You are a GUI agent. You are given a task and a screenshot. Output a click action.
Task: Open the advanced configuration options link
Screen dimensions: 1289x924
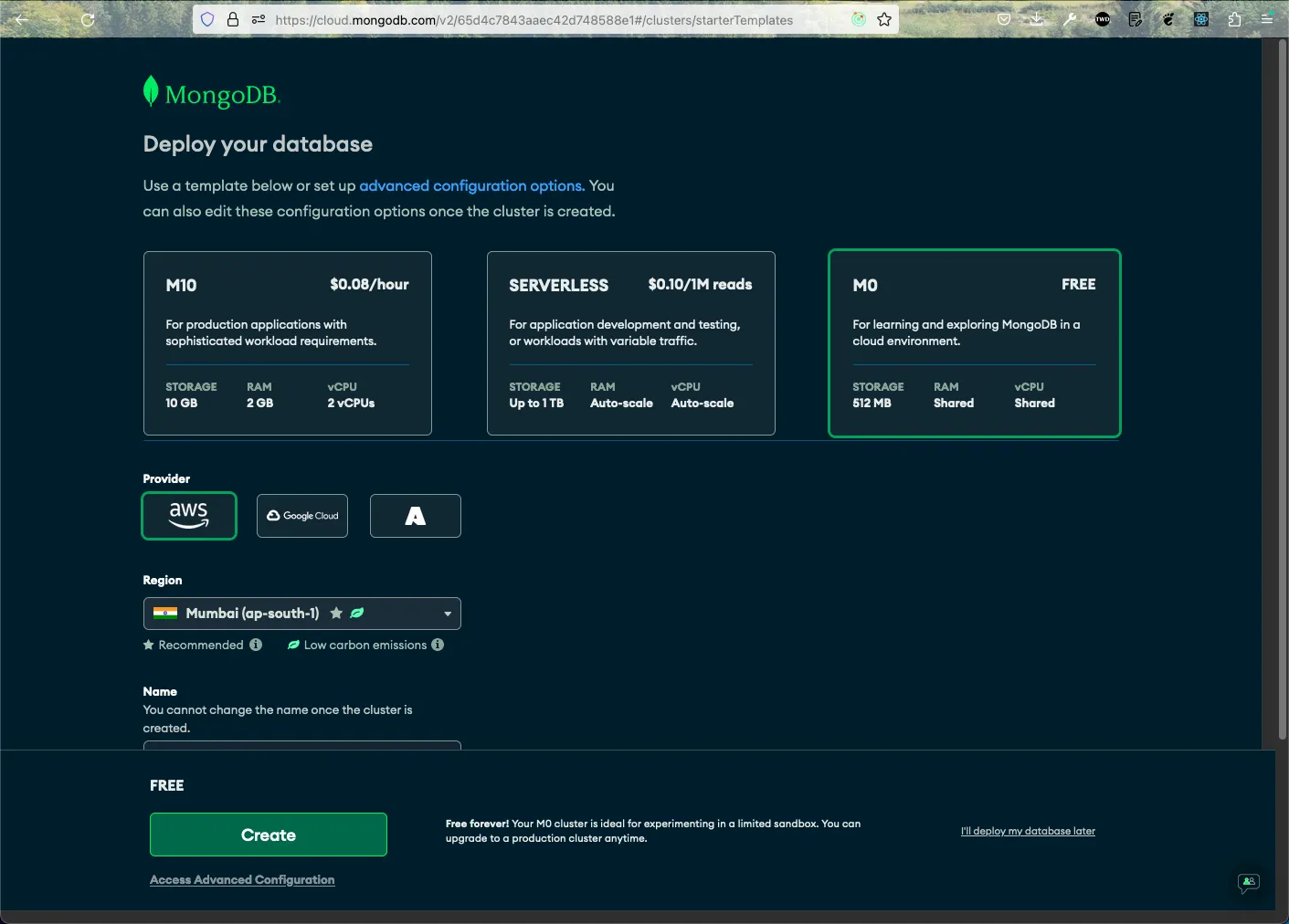click(x=471, y=185)
